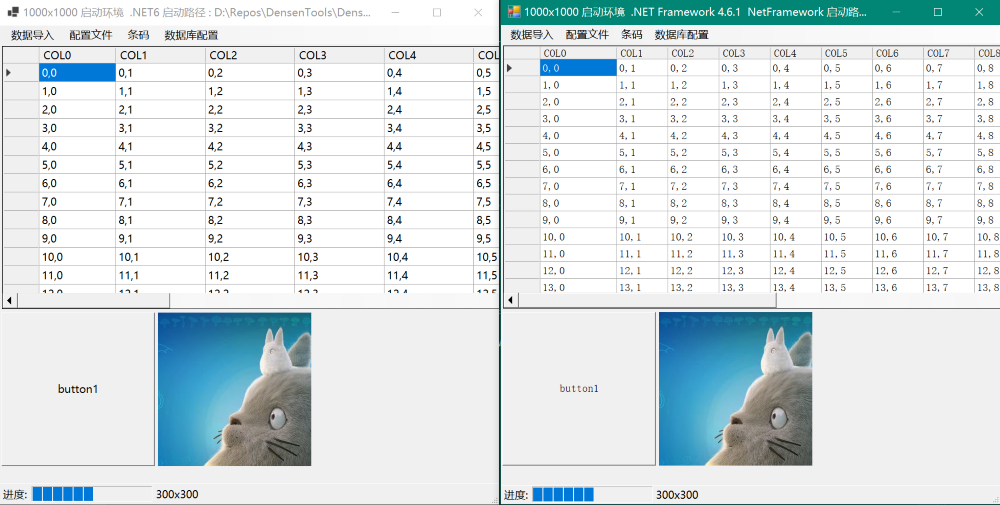
Task: Select the row-header arrow in left grid
Action: [x=9, y=73]
